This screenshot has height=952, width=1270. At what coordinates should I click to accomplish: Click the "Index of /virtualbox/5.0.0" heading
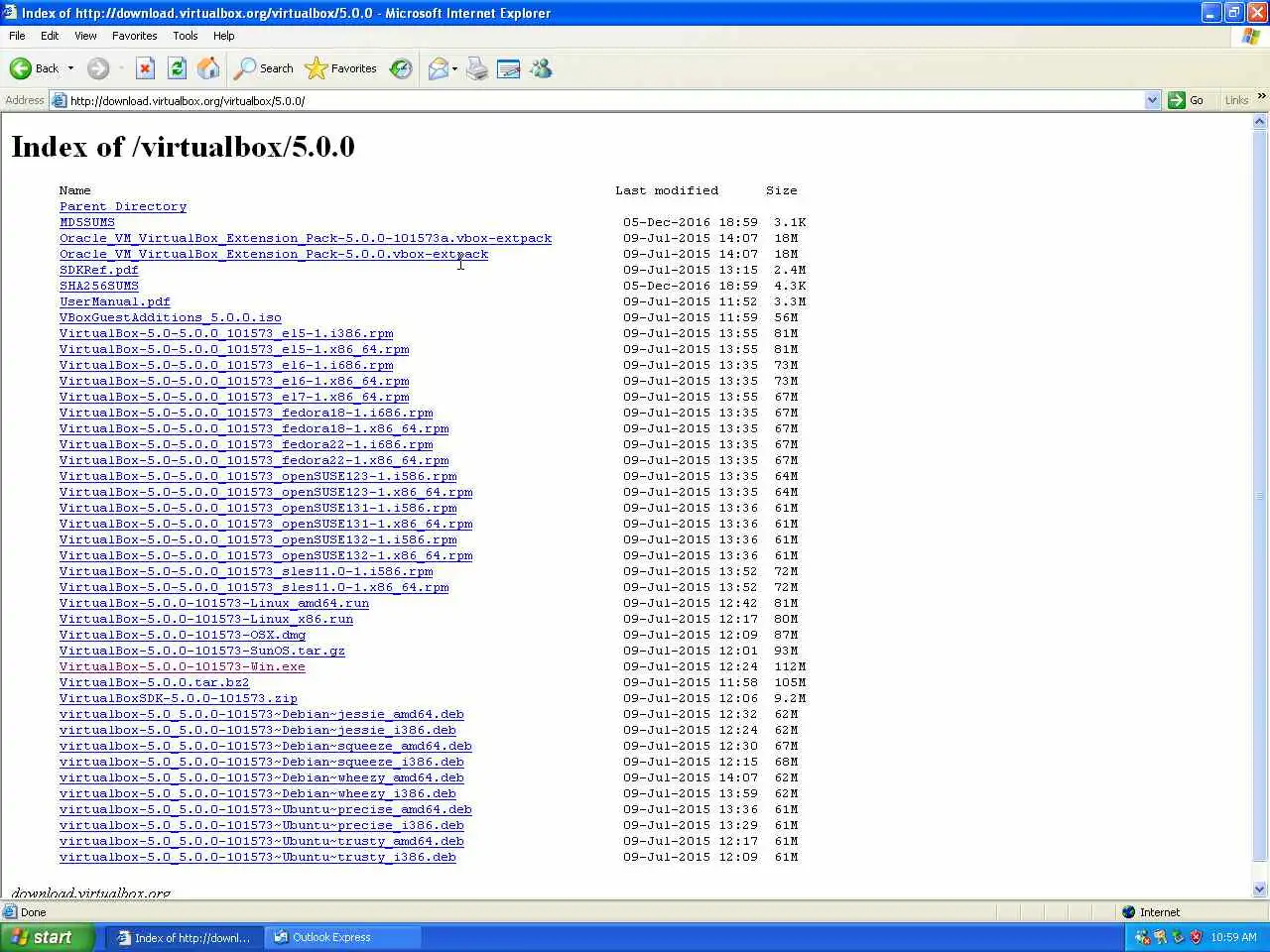184,147
